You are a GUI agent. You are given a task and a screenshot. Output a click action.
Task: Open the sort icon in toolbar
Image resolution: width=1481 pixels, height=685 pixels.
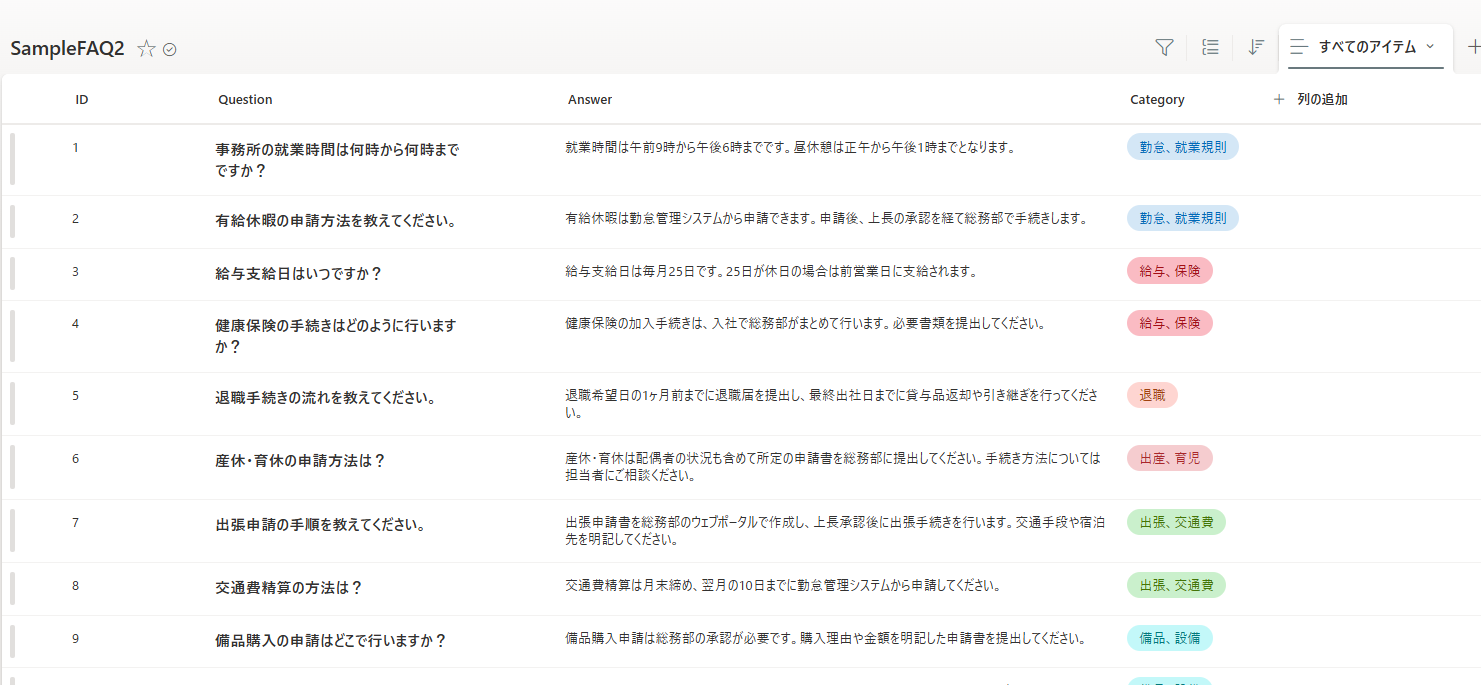1257,47
